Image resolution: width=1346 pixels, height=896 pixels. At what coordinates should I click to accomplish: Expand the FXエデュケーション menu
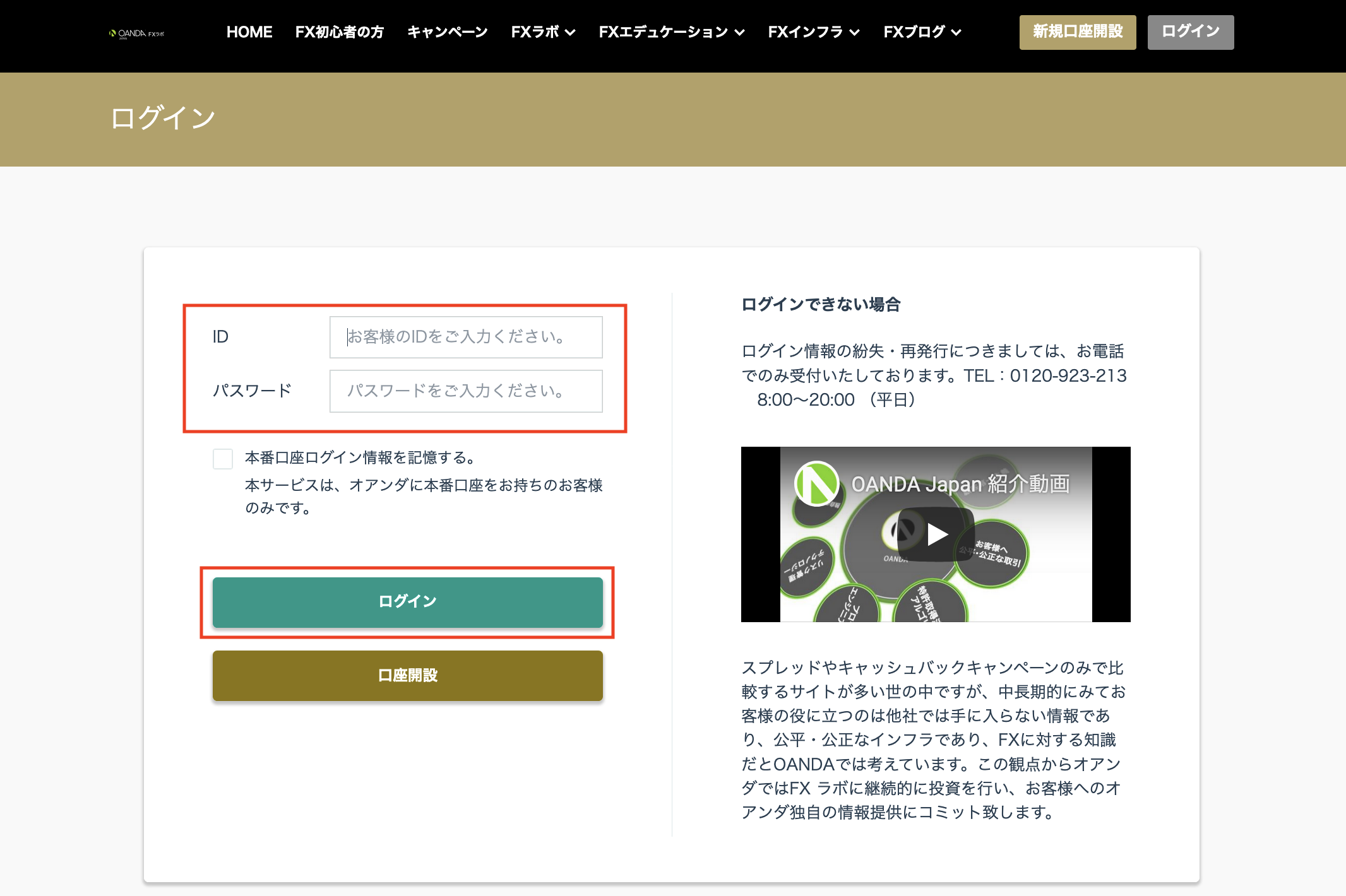click(x=672, y=32)
